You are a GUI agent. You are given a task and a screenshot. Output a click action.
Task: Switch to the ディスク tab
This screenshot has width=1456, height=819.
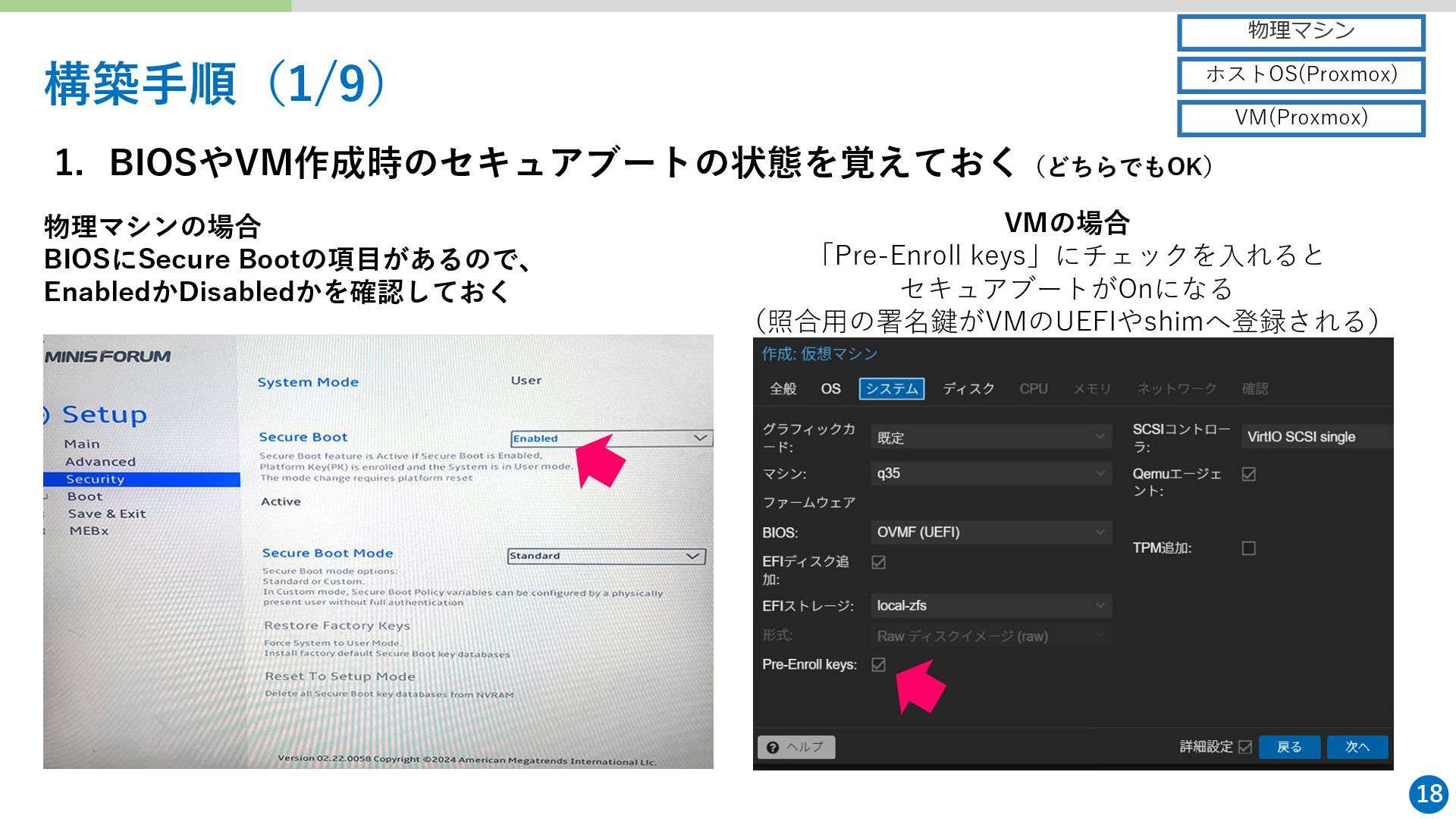pyautogui.click(x=968, y=389)
